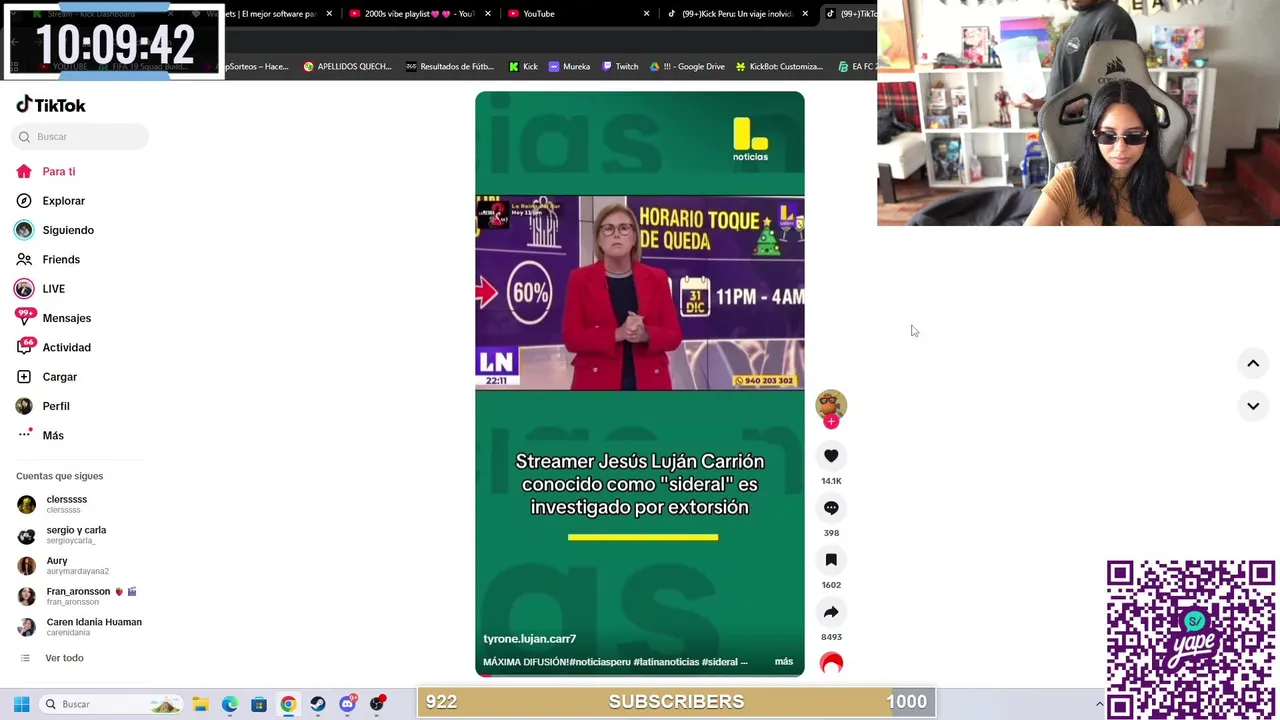The image size is (1280, 720).
Task: Open comments on the video
Action: [x=831, y=508]
